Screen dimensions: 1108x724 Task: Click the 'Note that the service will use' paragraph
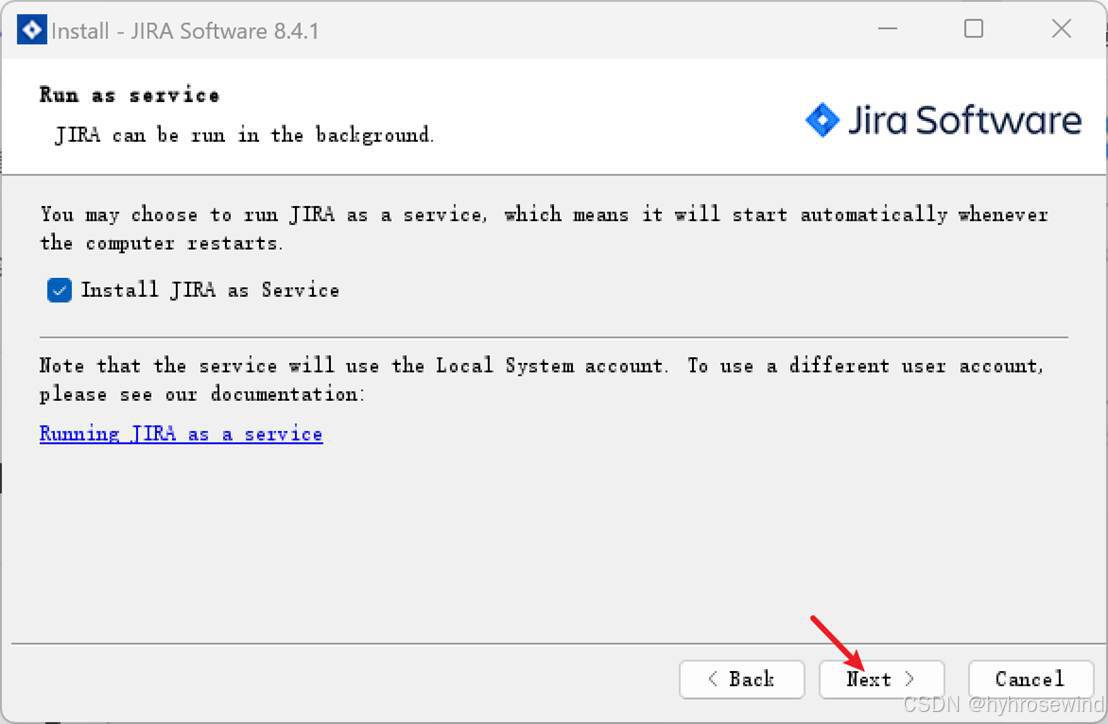pos(542,379)
